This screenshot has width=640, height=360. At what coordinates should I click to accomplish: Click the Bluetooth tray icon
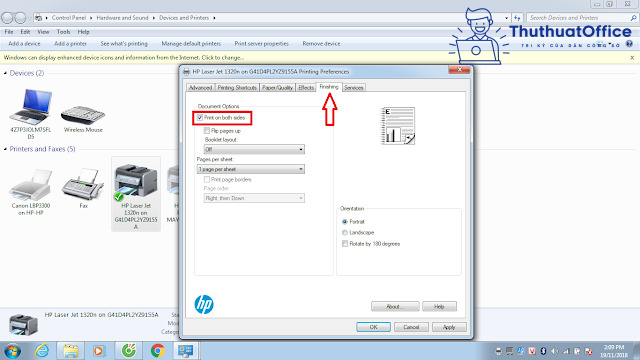[x=543, y=351]
